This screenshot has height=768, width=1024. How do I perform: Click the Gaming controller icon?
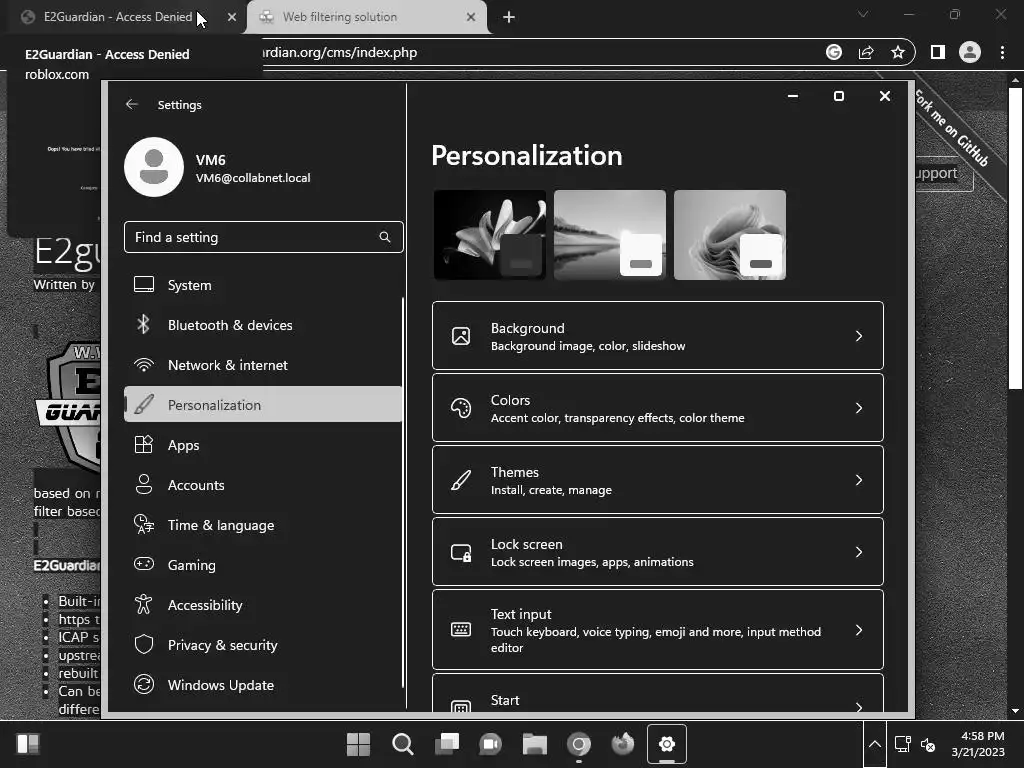tap(144, 564)
